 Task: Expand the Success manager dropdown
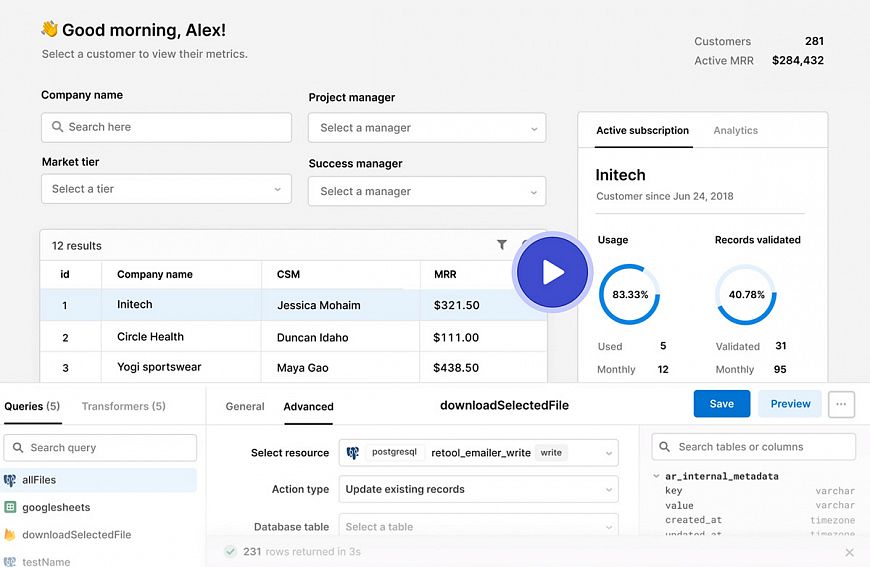427,191
